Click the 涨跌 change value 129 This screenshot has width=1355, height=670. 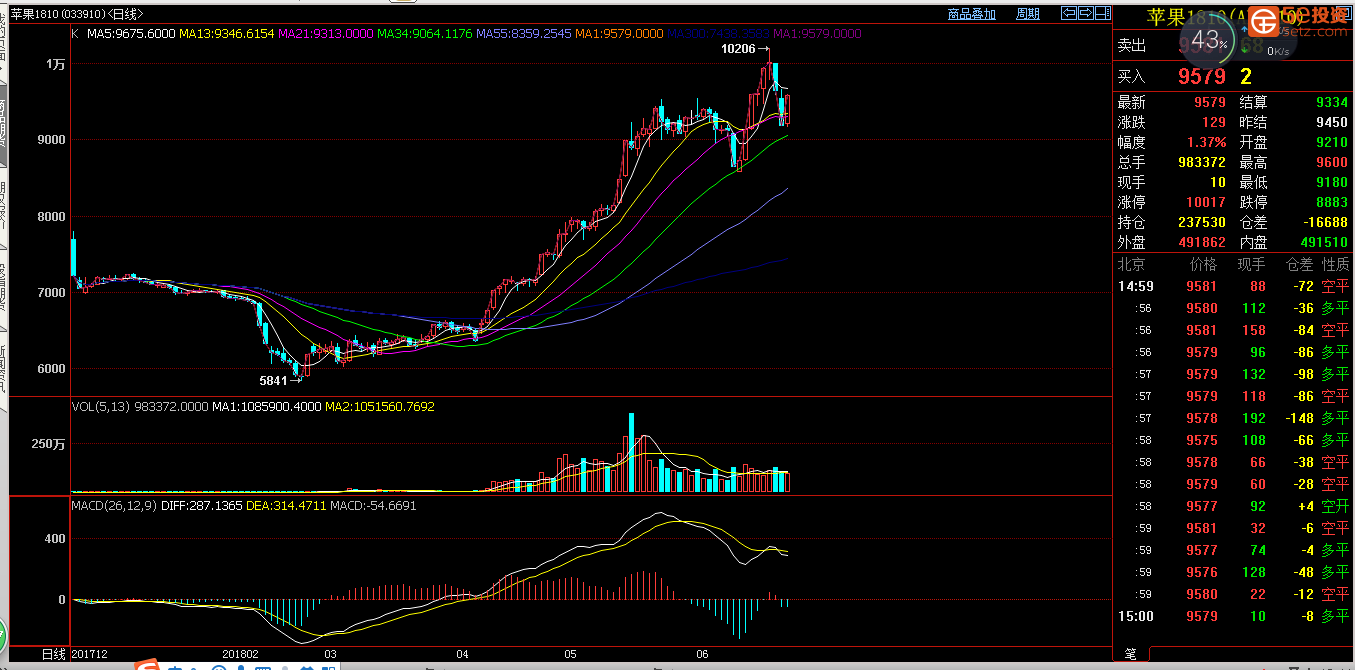tap(1213, 122)
